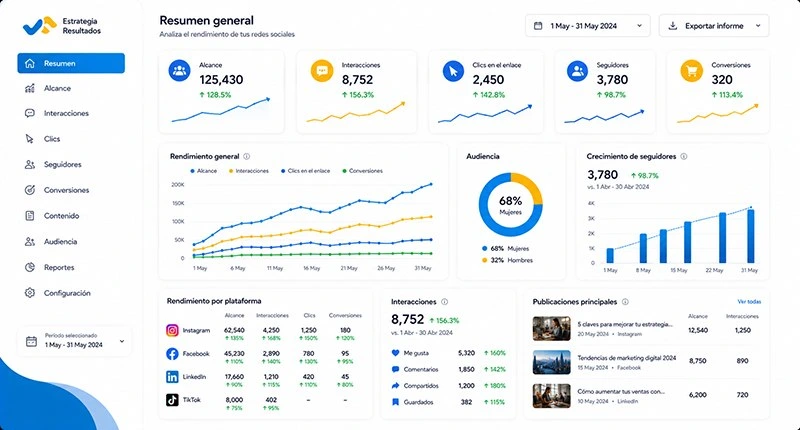Toggle the Alcance series in chart legend
Image resolution: width=800 pixels, height=430 pixels.
[x=204, y=171]
